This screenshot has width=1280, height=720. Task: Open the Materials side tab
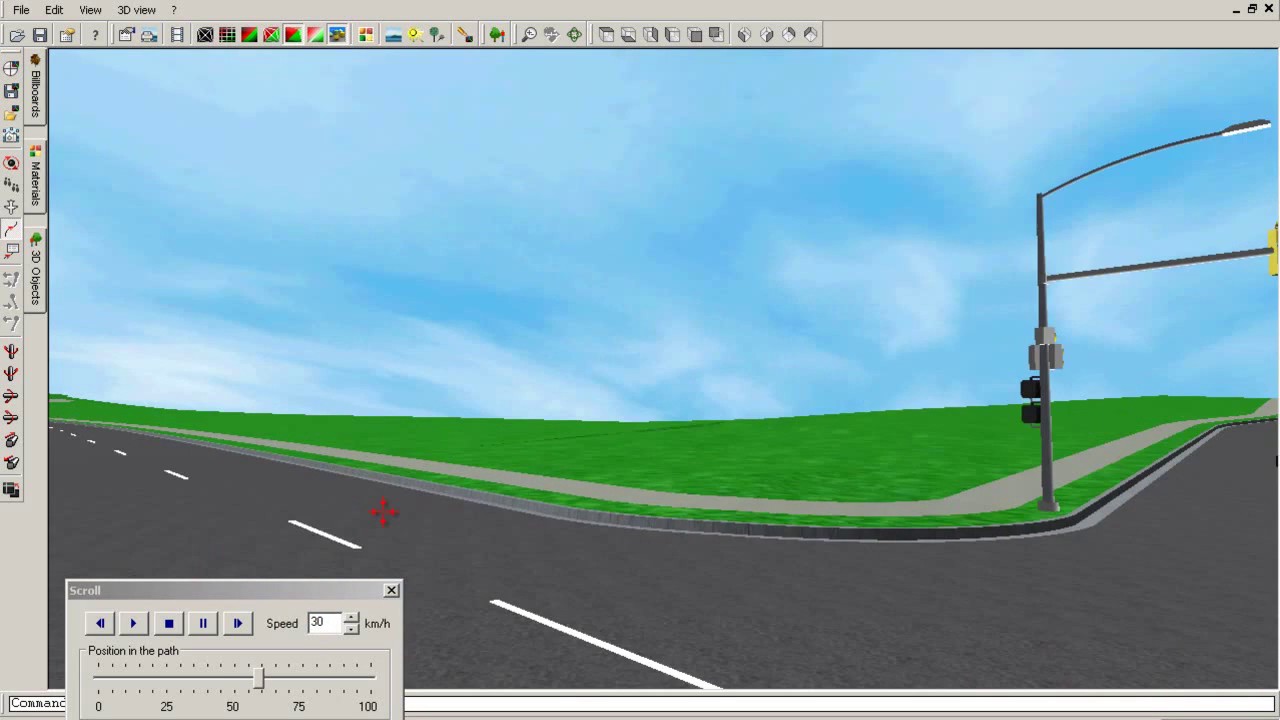tap(35, 177)
